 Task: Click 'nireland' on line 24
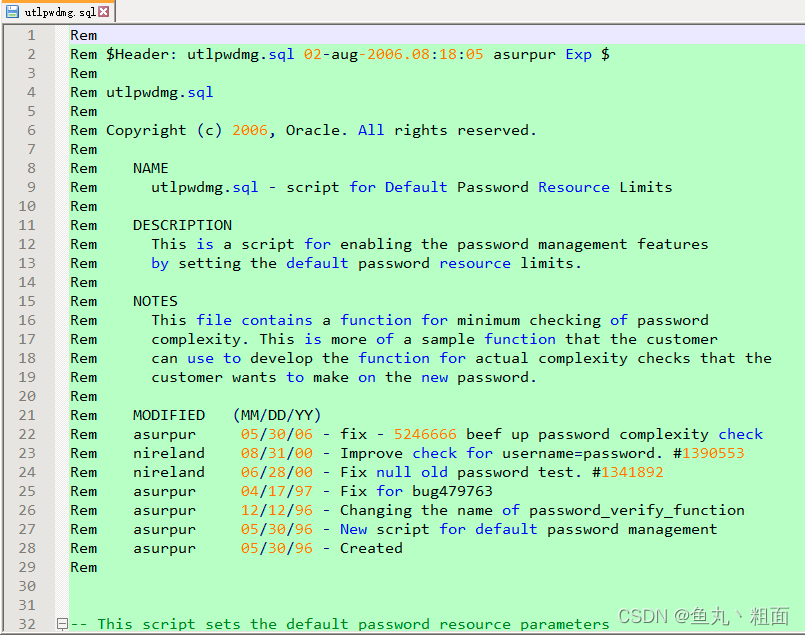pos(169,472)
